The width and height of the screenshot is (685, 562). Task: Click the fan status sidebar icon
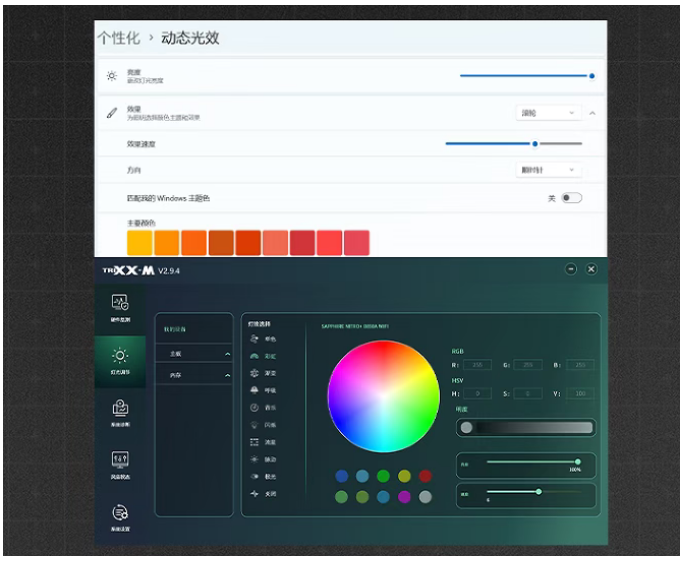[x=119, y=463]
